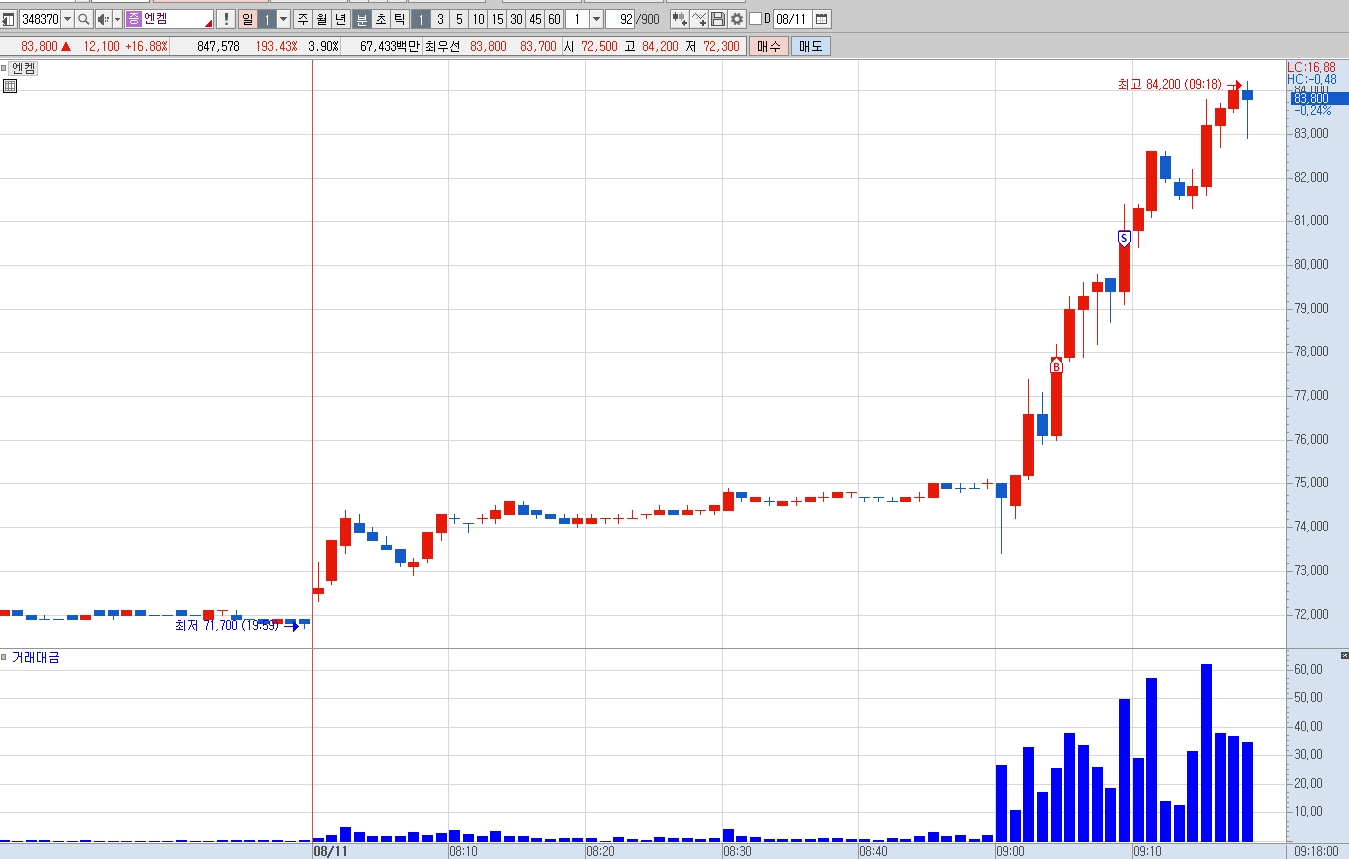The image size is (1349, 859).
Task: Click the 매수 buy button
Action: [x=768, y=46]
